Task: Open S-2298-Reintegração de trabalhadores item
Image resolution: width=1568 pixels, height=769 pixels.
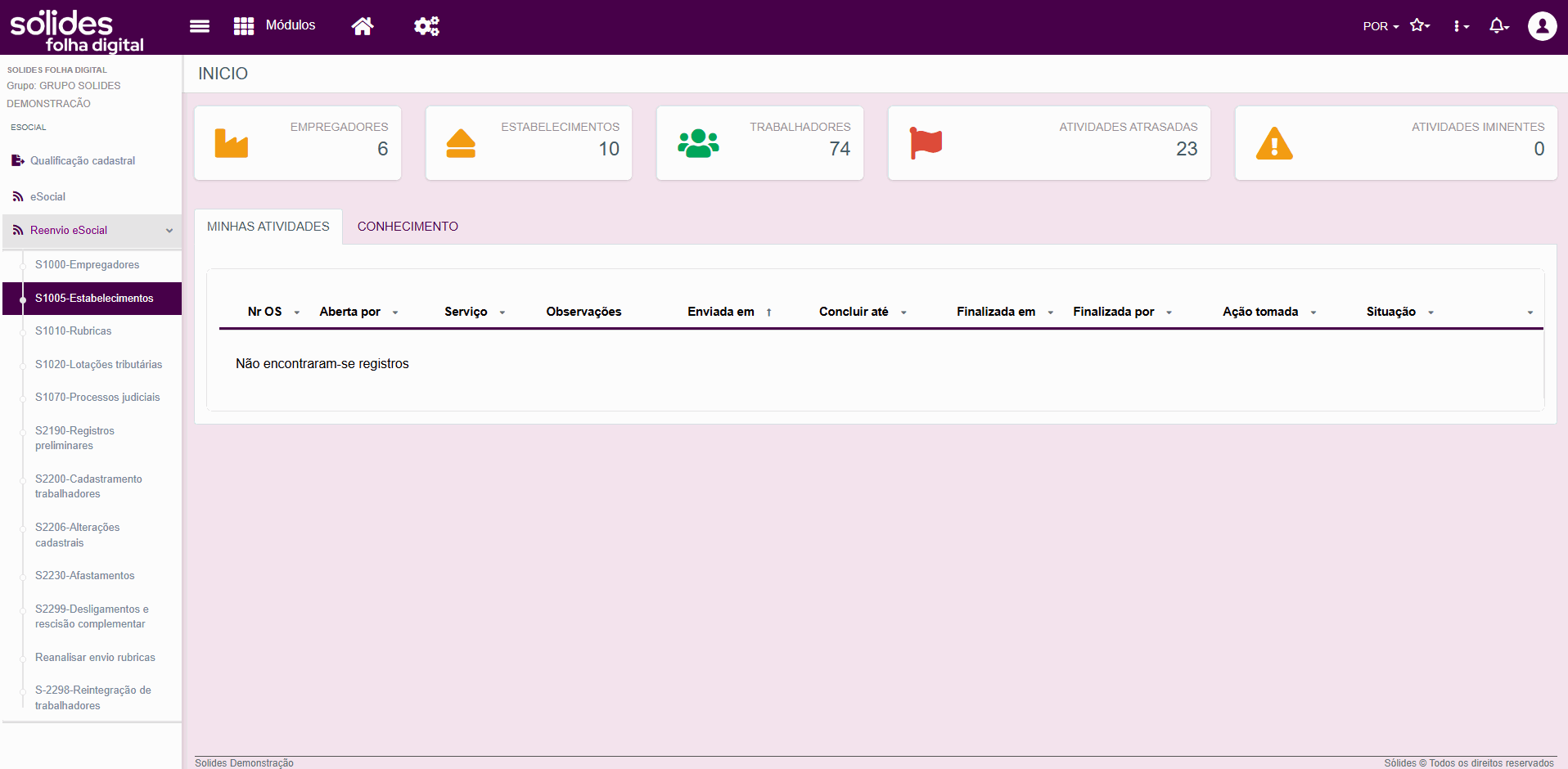Action: pyautogui.click(x=92, y=698)
